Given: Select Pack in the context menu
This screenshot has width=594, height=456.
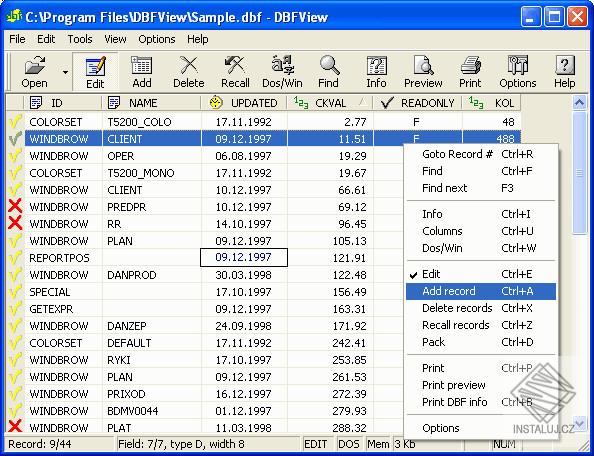Looking at the screenshot, I should [481, 342].
